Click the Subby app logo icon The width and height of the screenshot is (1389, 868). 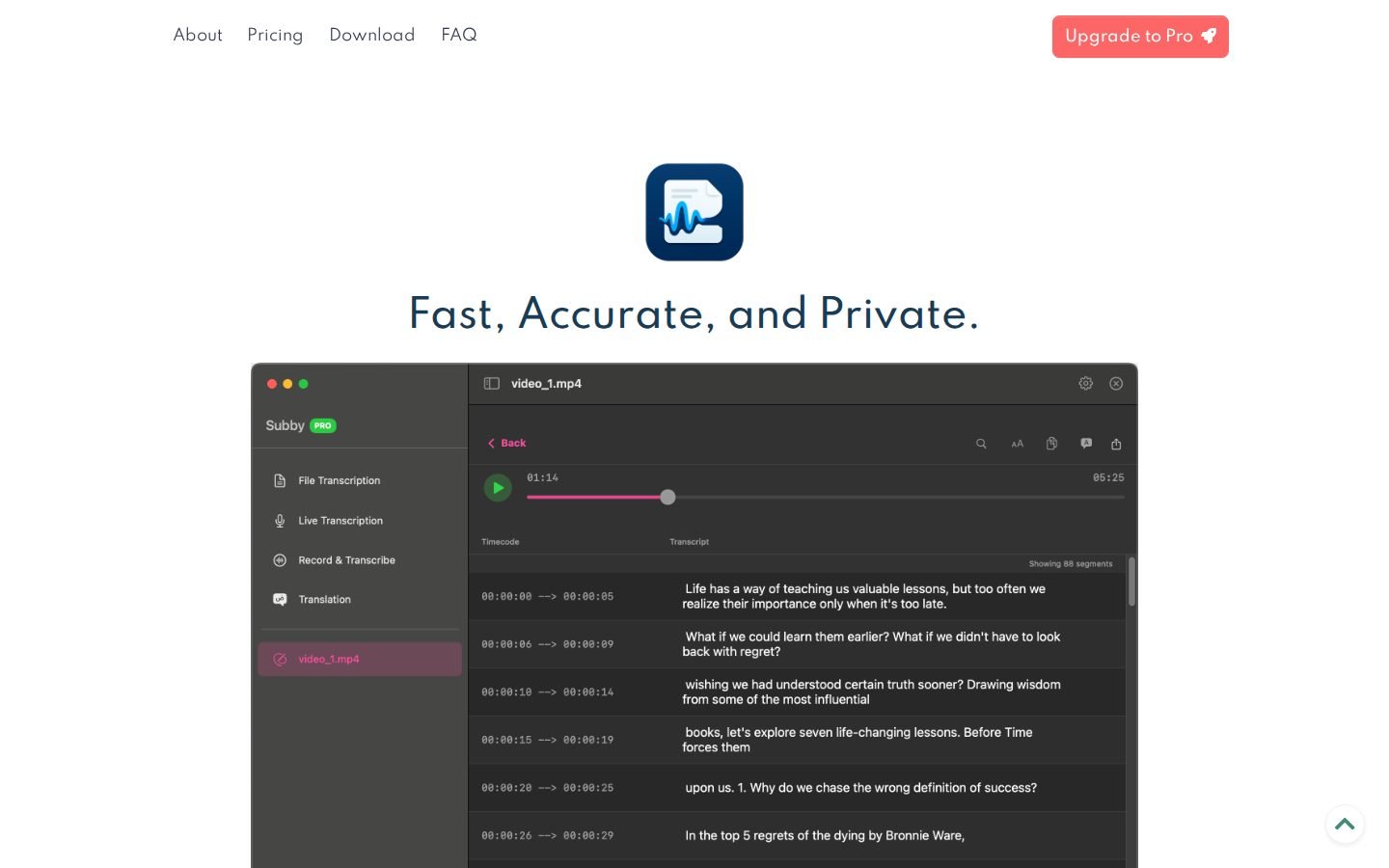694,212
